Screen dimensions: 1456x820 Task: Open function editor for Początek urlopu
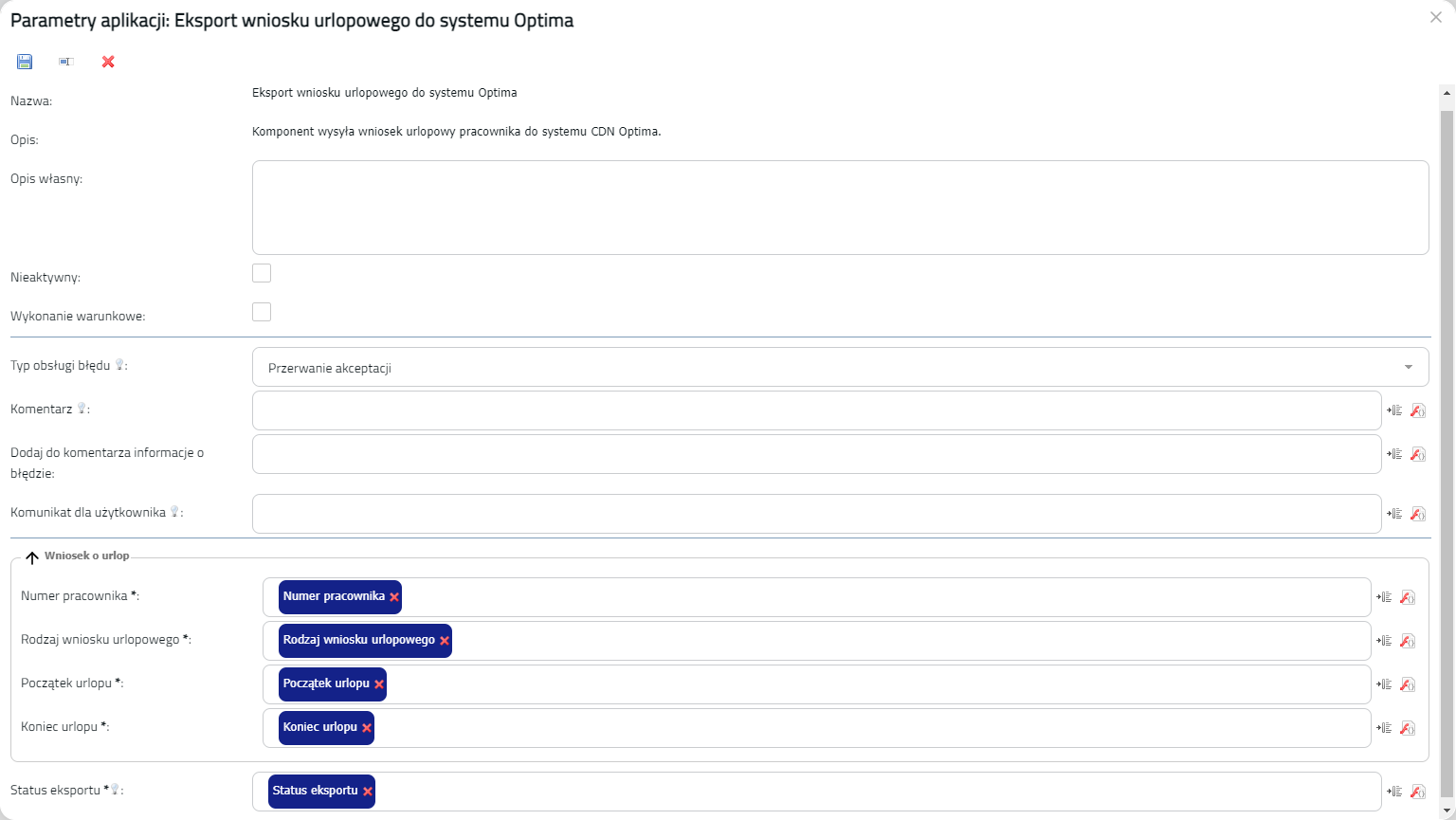pyautogui.click(x=1408, y=684)
